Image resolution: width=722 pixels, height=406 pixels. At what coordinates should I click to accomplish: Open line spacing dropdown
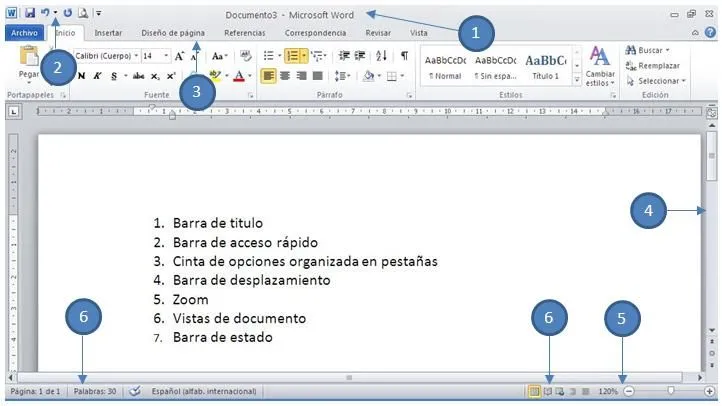pyautogui.click(x=343, y=76)
